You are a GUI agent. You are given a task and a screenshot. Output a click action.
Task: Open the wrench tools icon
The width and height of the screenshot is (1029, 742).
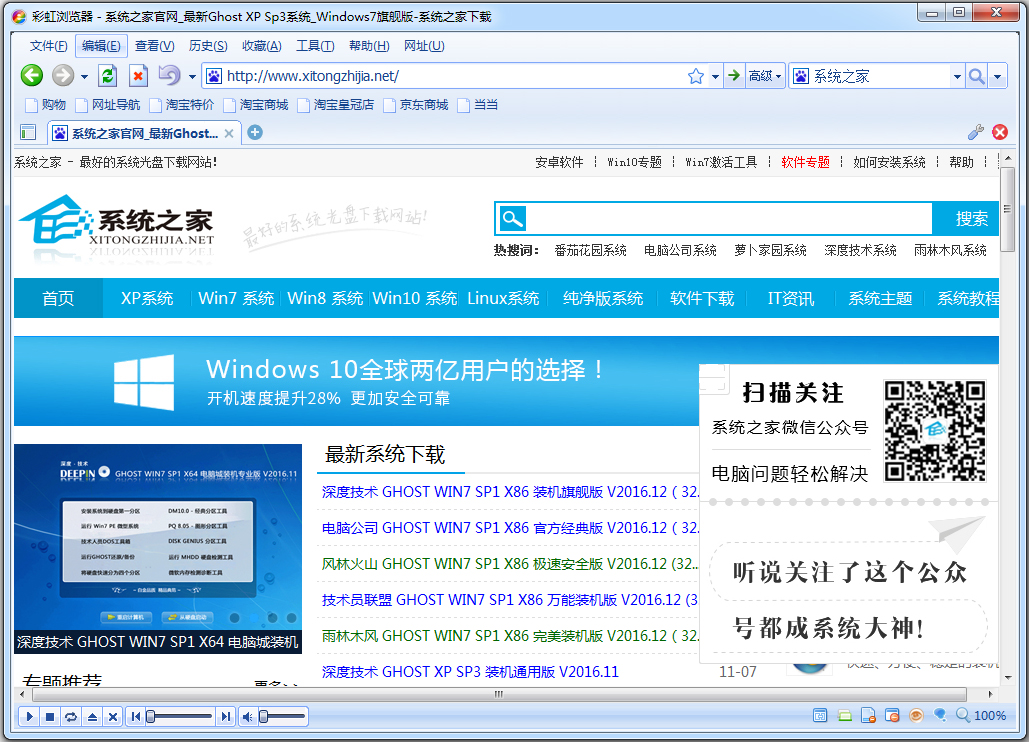(x=976, y=132)
